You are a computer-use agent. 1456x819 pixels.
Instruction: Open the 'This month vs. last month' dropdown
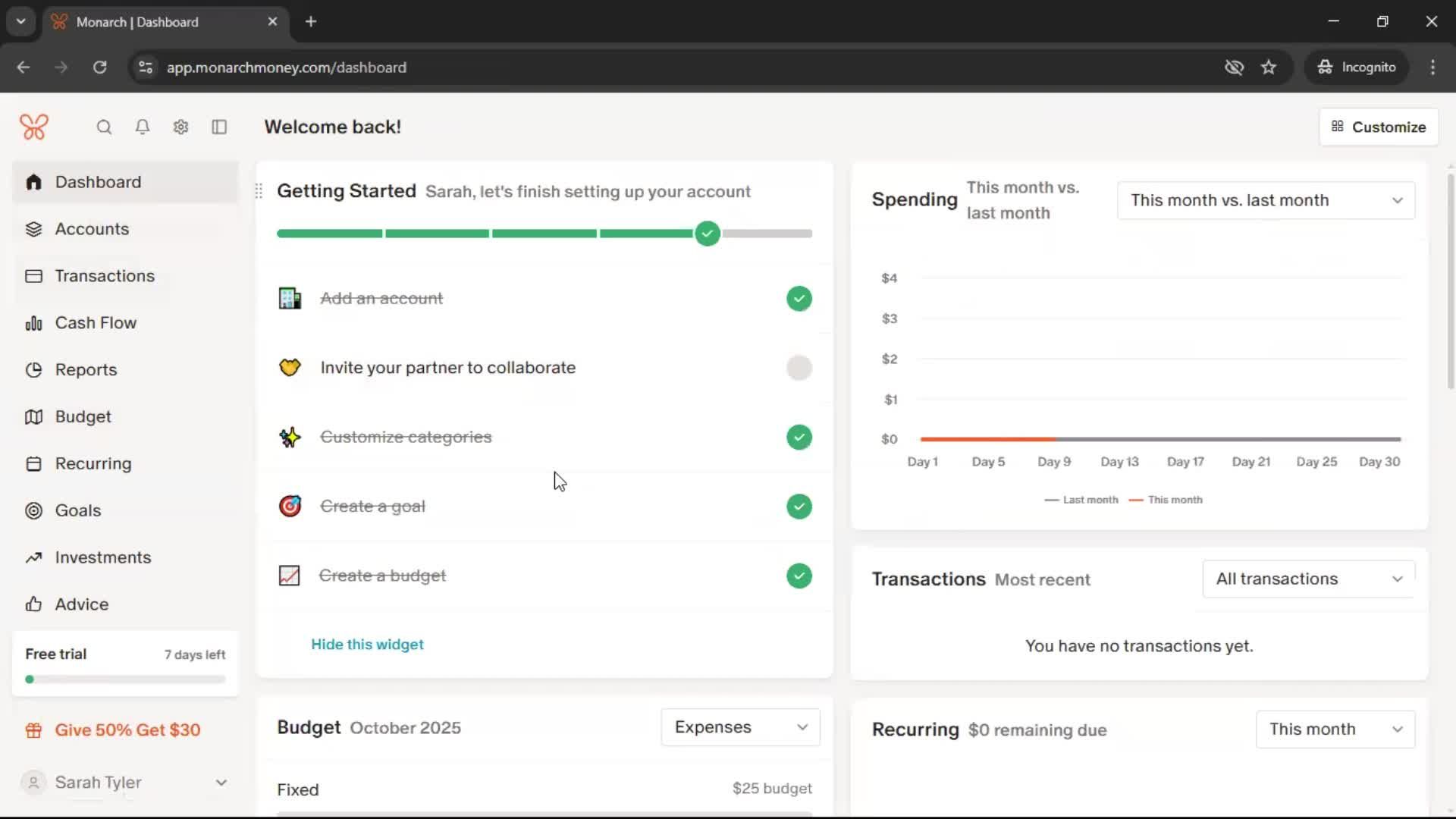point(1265,199)
